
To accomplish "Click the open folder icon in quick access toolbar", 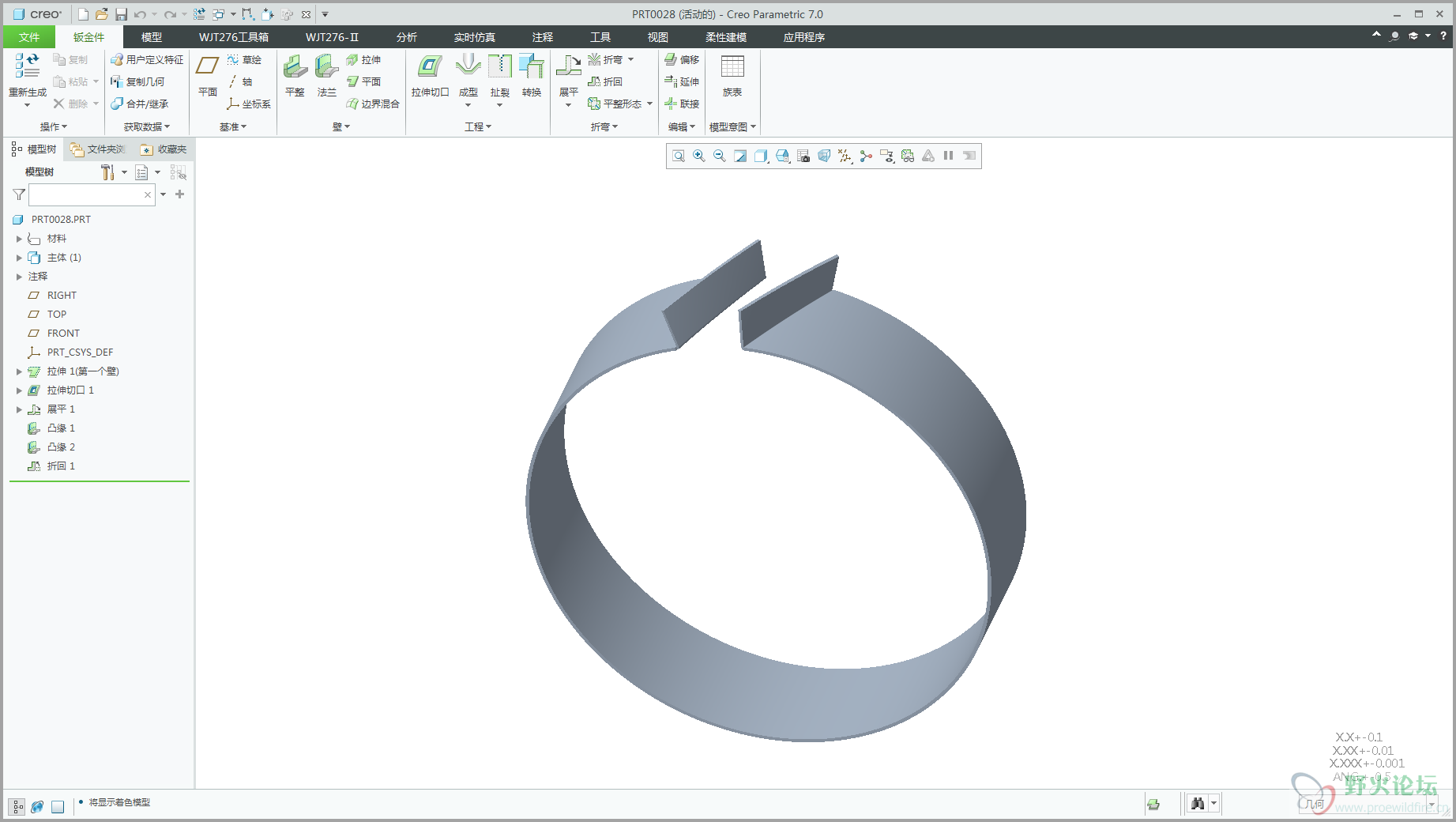I will click(x=101, y=14).
